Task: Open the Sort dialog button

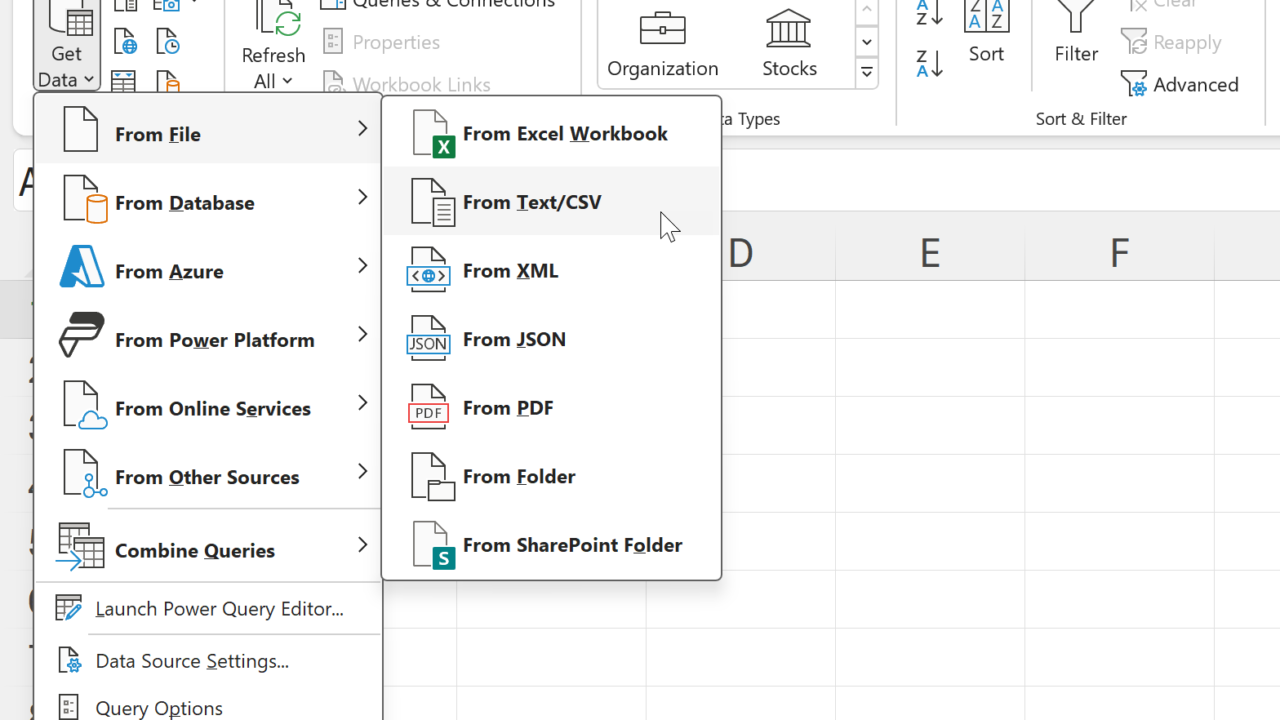Action: [x=986, y=32]
